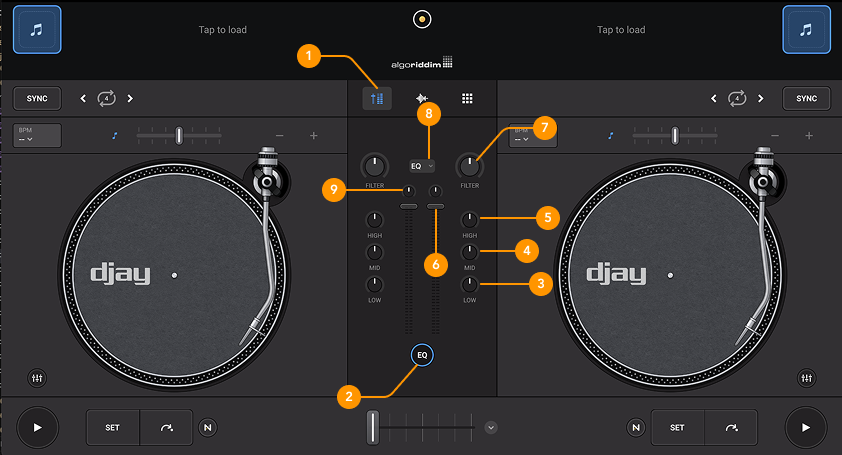Click the minus pitch bend on right deck
This screenshot has height=455, width=842.
click(775, 136)
